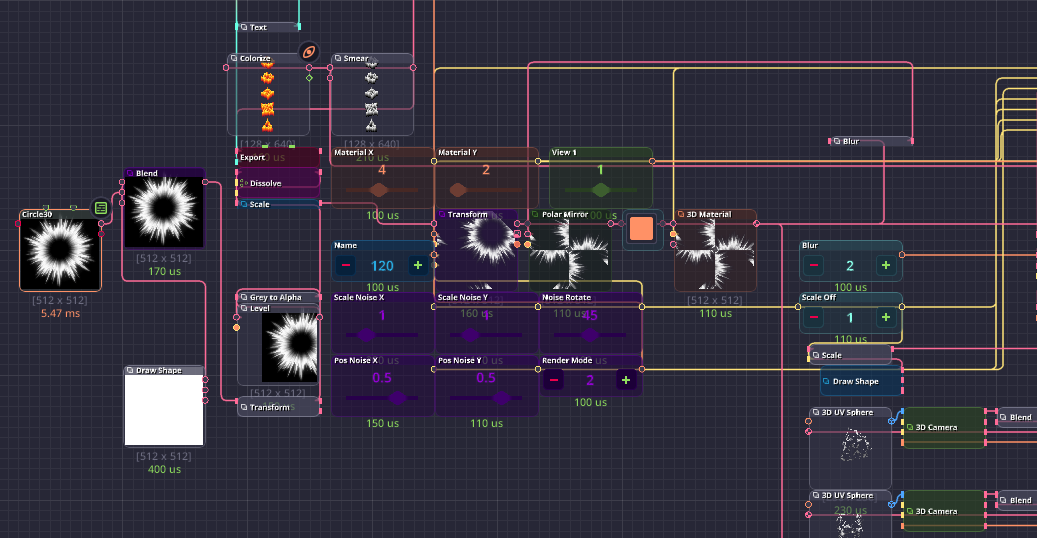
Task: Decrease Render Mode with the minus button
Action: (554, 380)
